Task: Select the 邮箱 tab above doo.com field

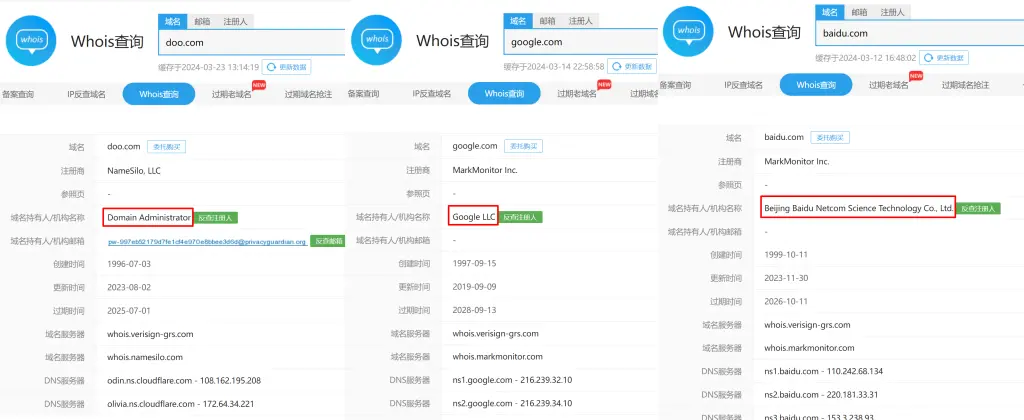Action: point(202,22)
